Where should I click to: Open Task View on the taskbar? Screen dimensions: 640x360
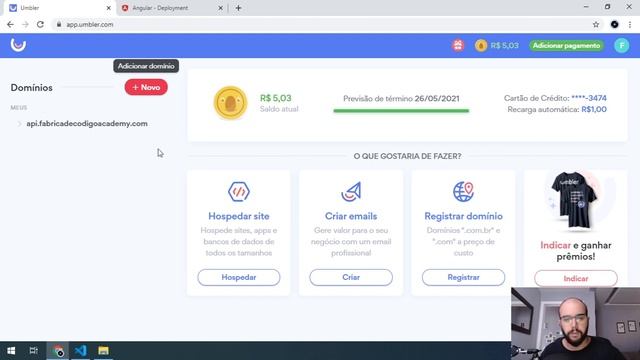pos(34,351)
